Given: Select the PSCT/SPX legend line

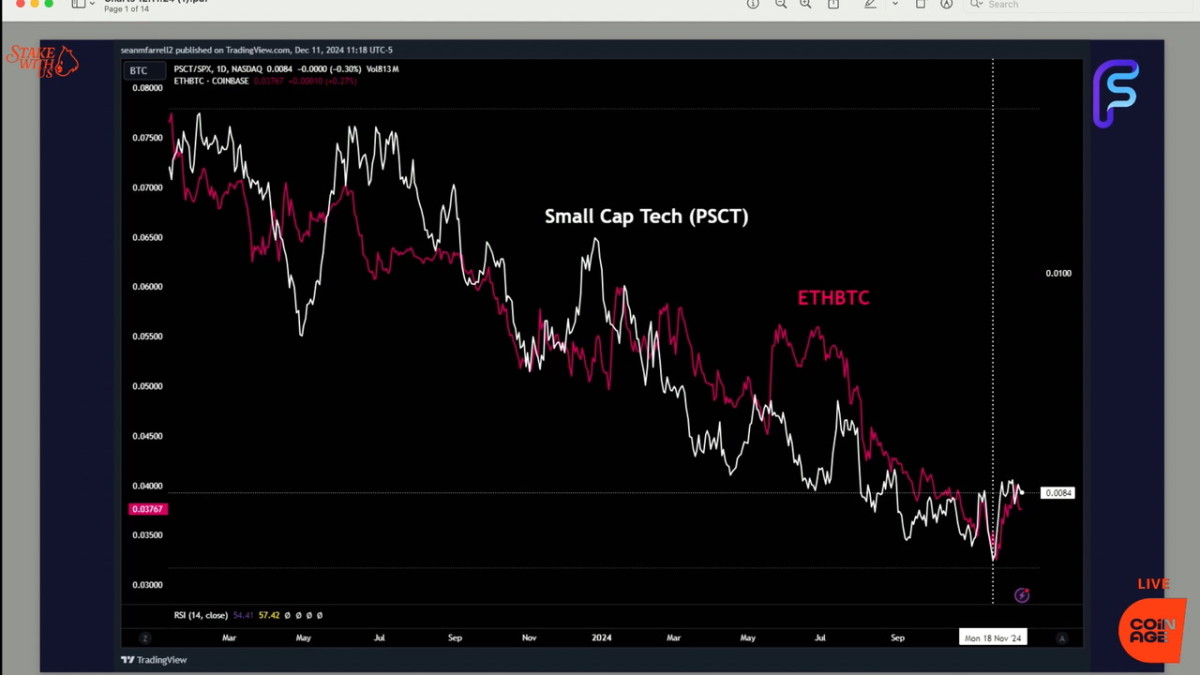Looking at the screenshot, I should click(x=285, y=69).
